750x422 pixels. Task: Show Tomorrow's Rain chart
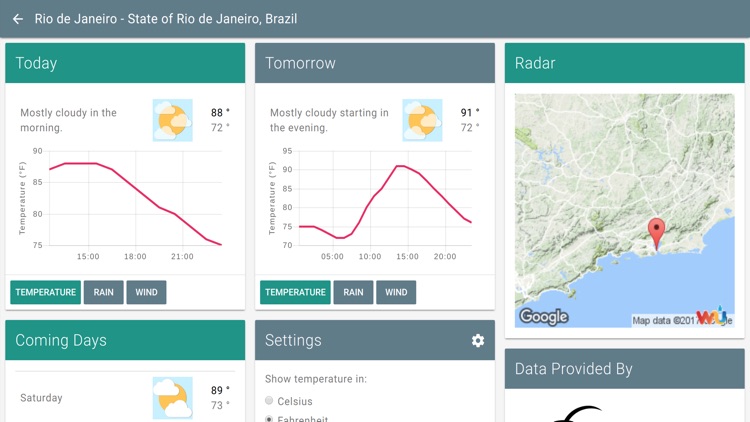[x=353, y=292]
